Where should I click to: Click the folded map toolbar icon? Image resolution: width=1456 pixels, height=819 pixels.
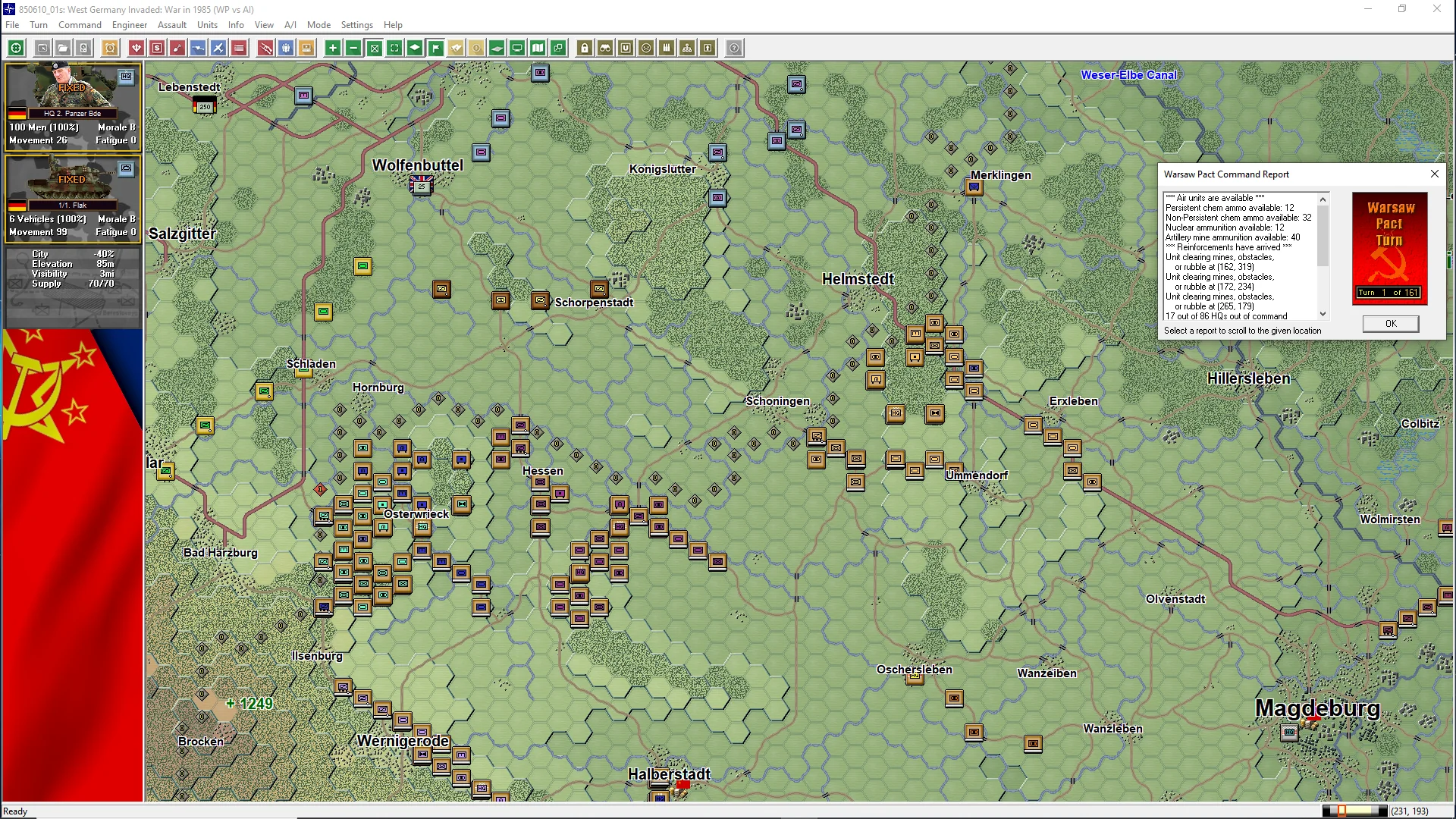pos(538,48)
